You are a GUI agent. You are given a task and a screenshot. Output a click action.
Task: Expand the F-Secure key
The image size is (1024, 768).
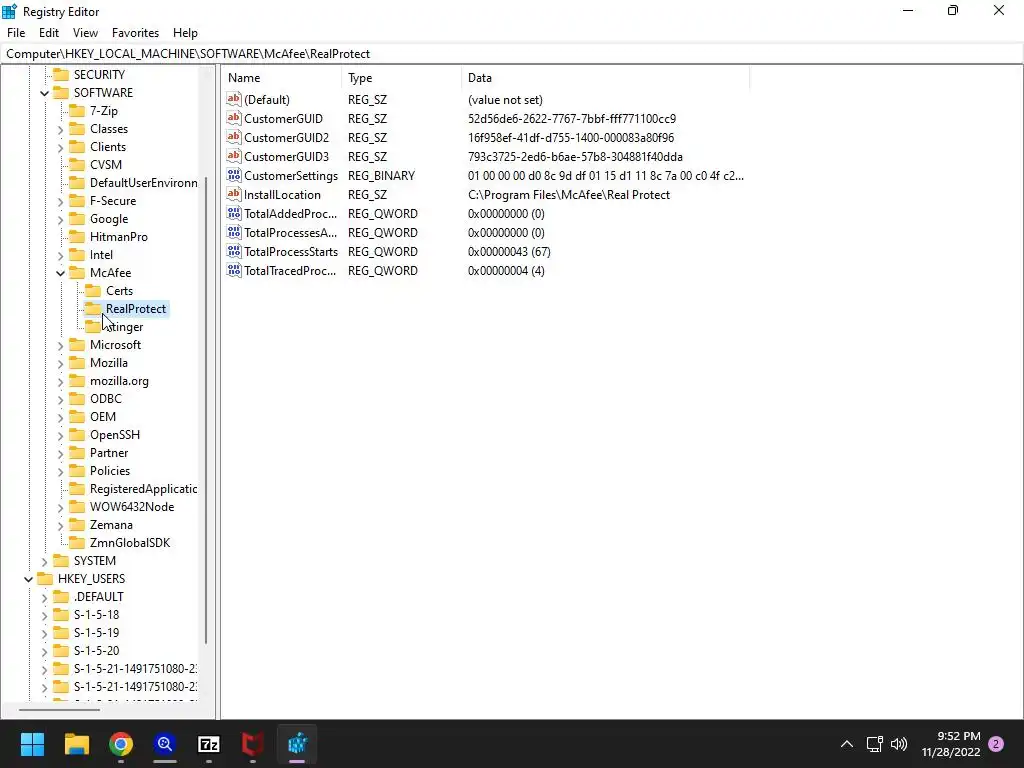pyautogui.click(x=61, y=202)
